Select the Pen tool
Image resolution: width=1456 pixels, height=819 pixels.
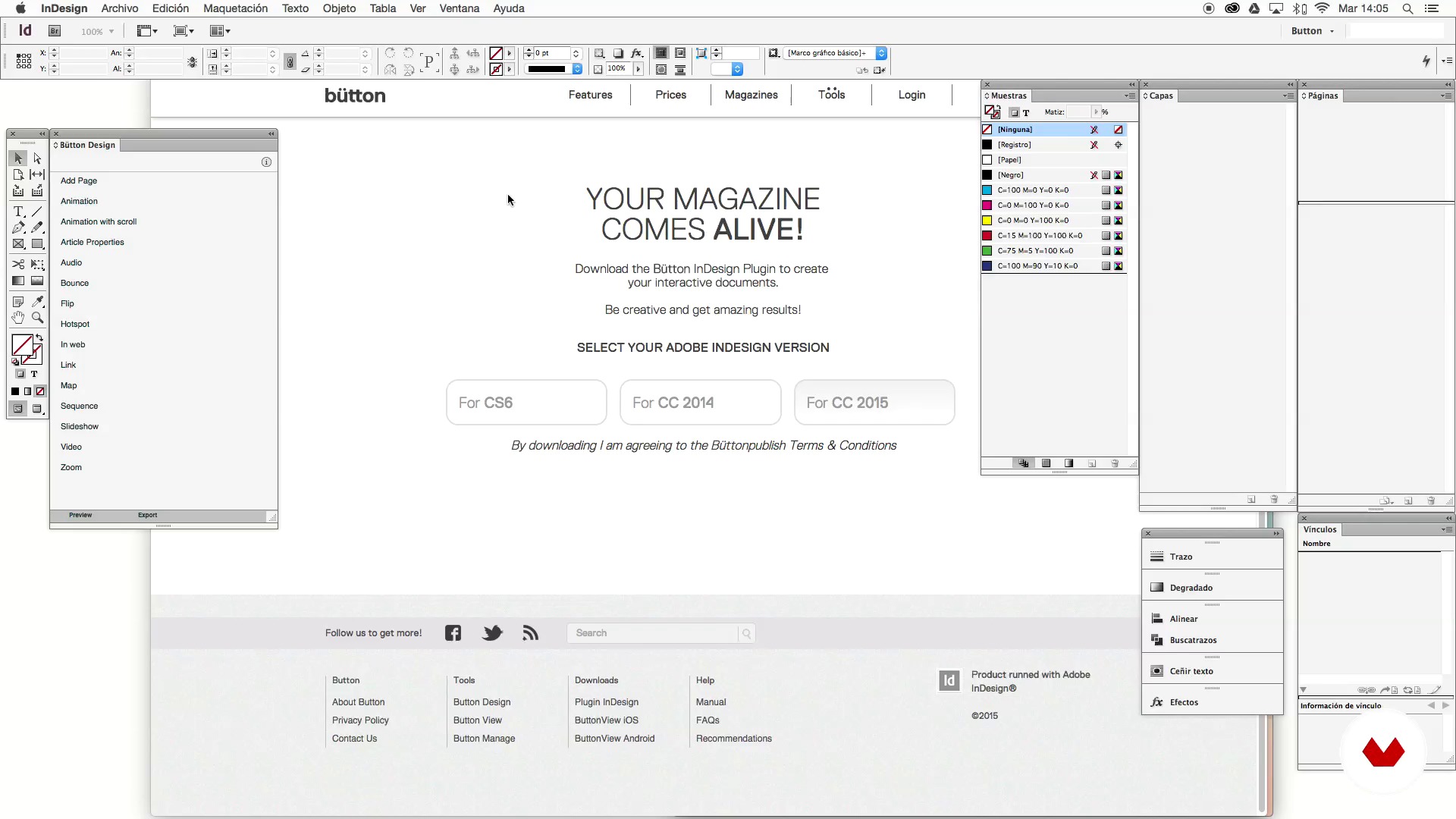[x=18, y=227]
